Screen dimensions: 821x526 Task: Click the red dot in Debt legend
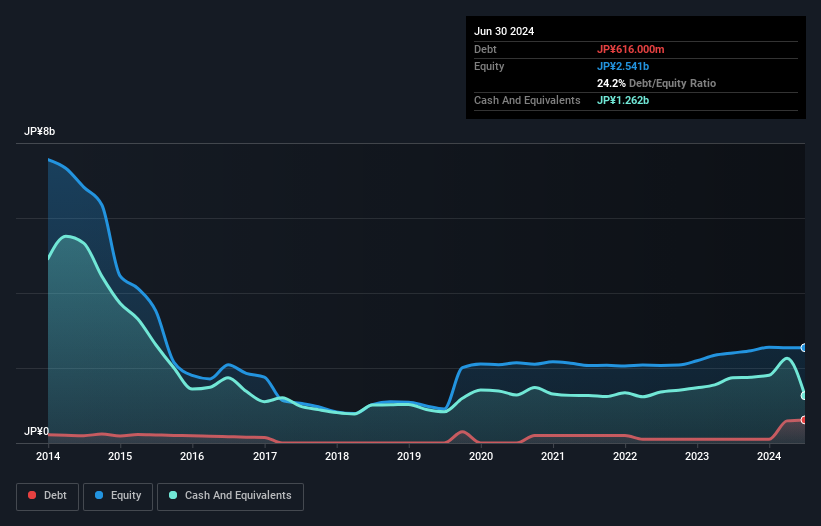[x=32, y=495]
